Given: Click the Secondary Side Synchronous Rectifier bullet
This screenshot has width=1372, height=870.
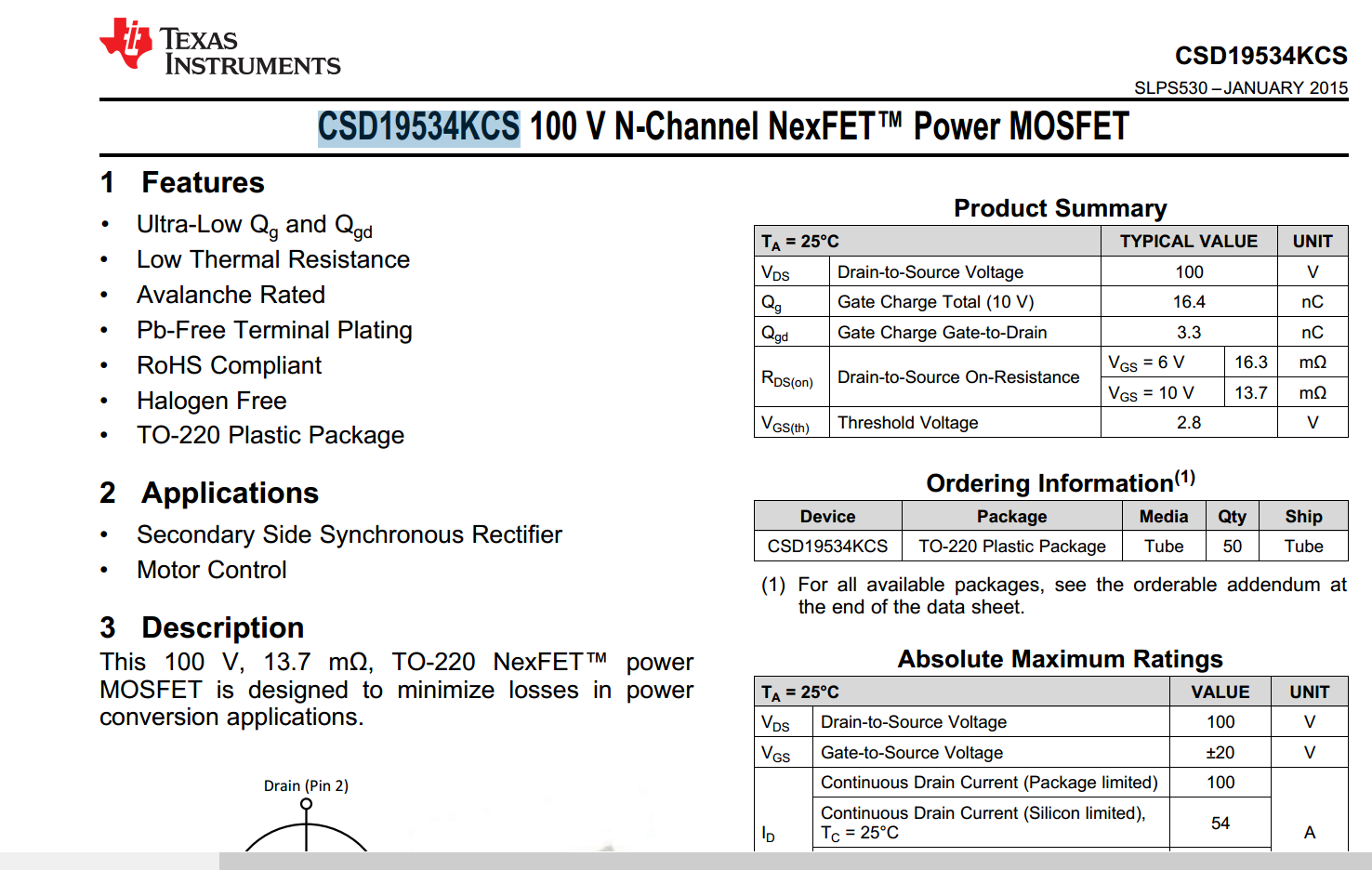Looking at the screenshot, I should (349, 534).
